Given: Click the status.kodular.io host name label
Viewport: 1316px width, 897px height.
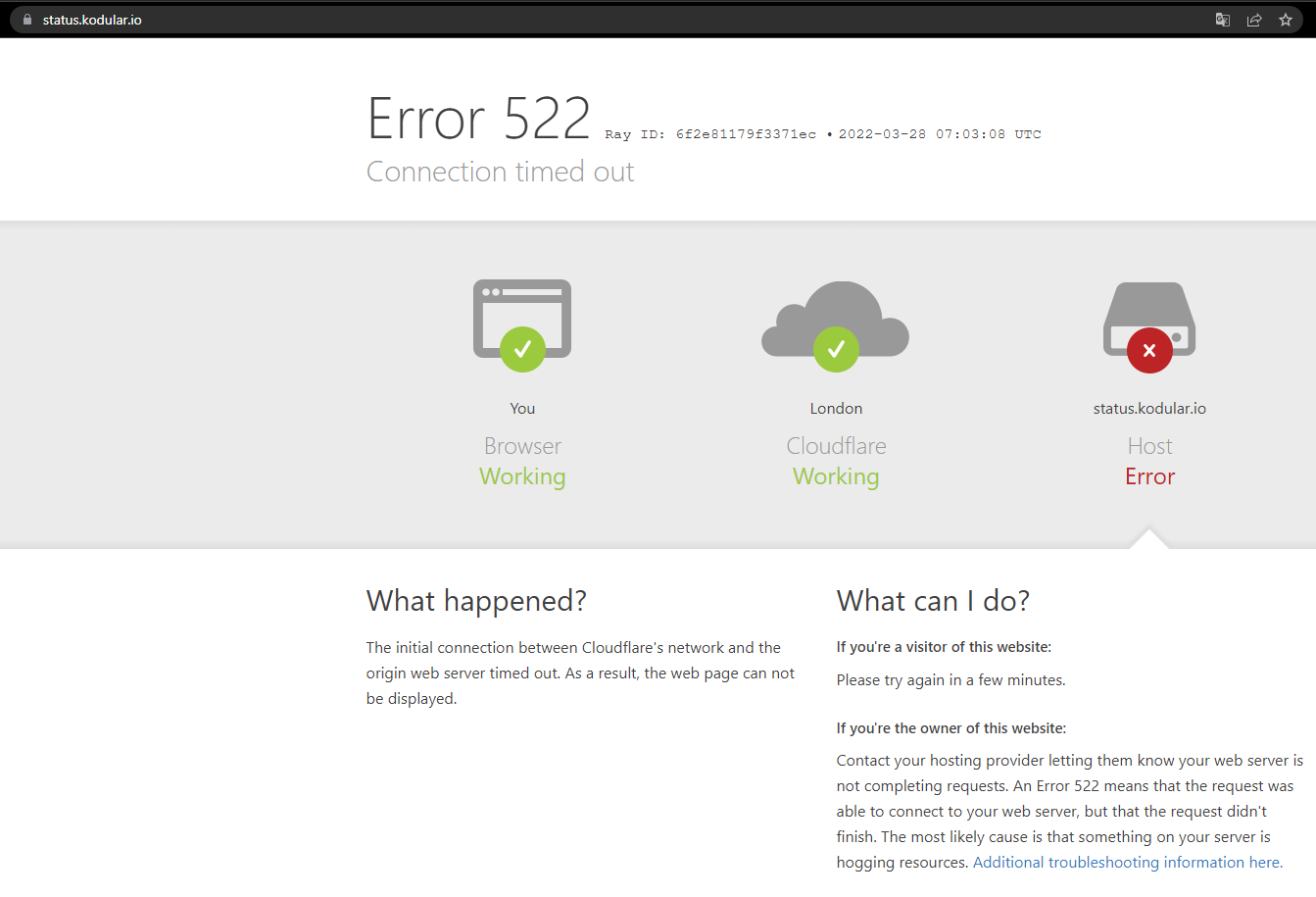Looking at the screenshot, I should (x=1149, y=409).
